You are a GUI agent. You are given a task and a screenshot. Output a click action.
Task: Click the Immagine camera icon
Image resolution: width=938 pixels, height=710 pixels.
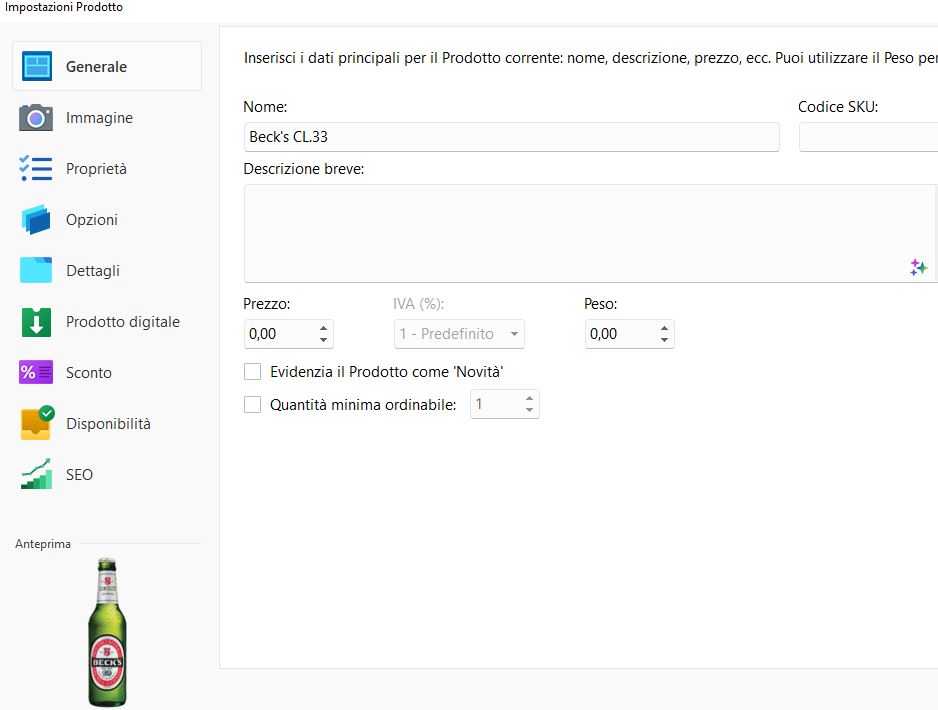(x=36, y=118)
